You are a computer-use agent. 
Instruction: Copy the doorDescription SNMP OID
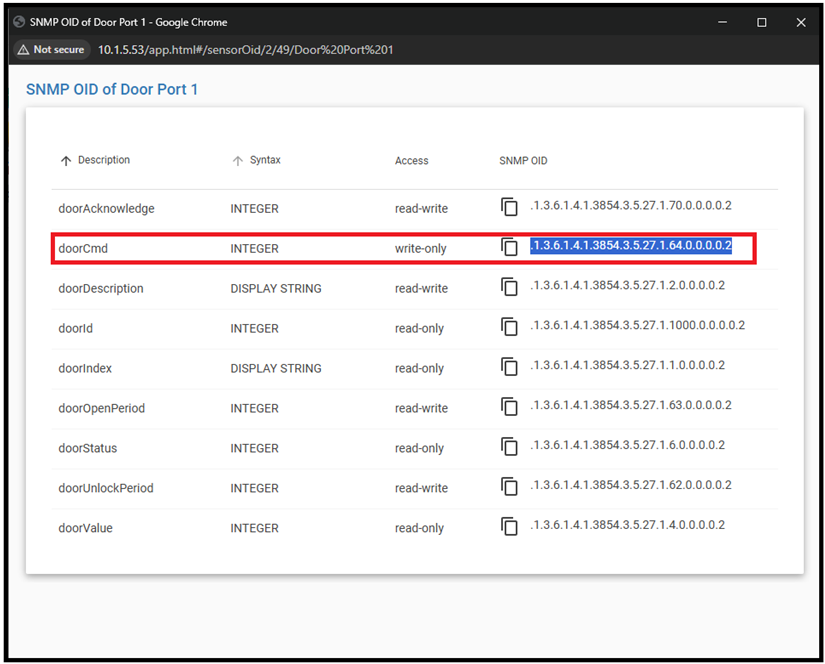pos(509,287)
